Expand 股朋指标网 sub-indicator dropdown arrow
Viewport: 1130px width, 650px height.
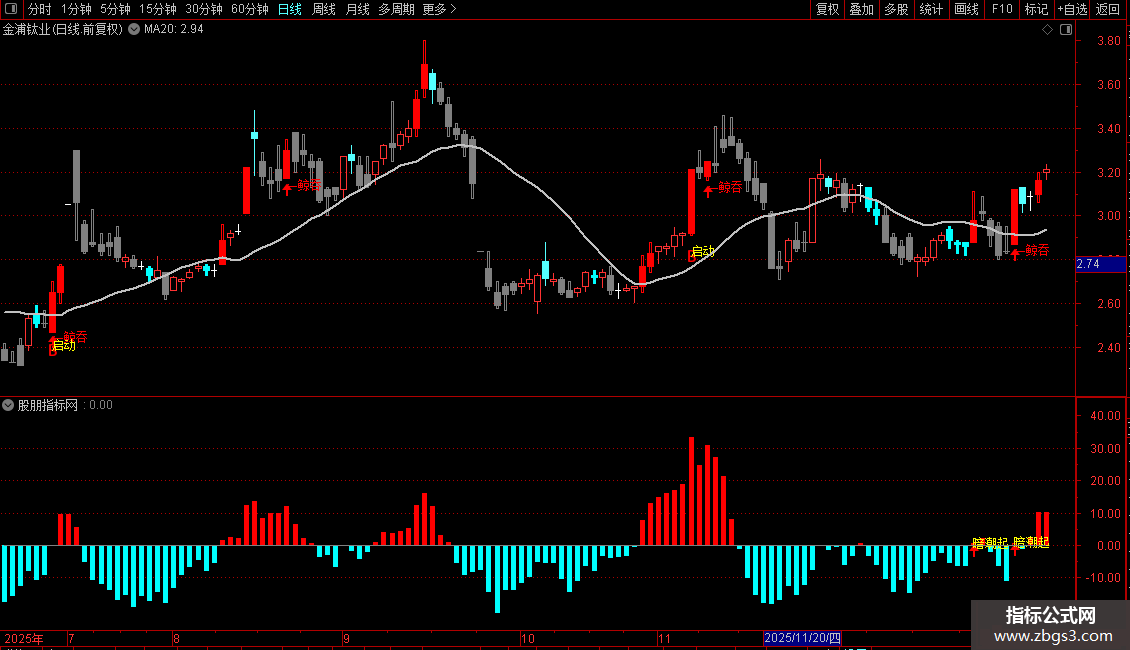tap(8, 405)
